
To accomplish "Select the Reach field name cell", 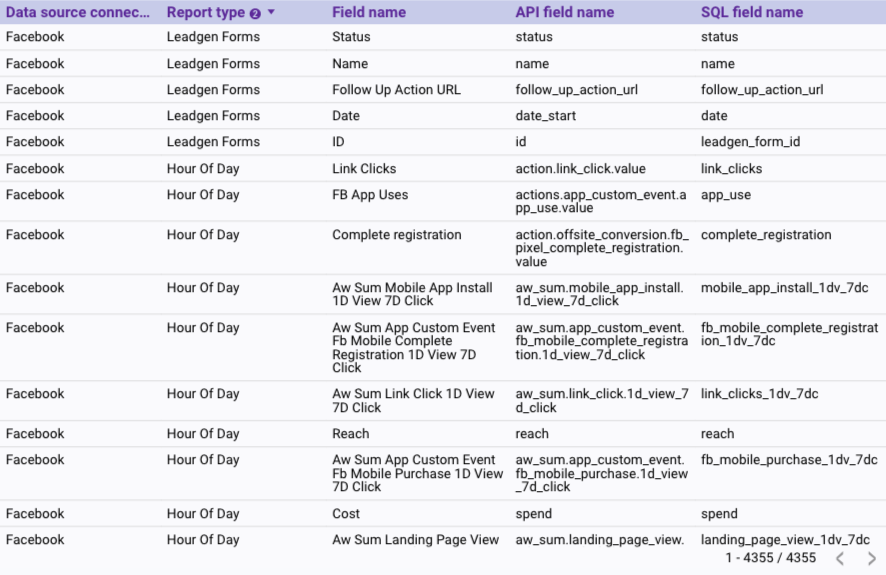I will pos(350,434).
